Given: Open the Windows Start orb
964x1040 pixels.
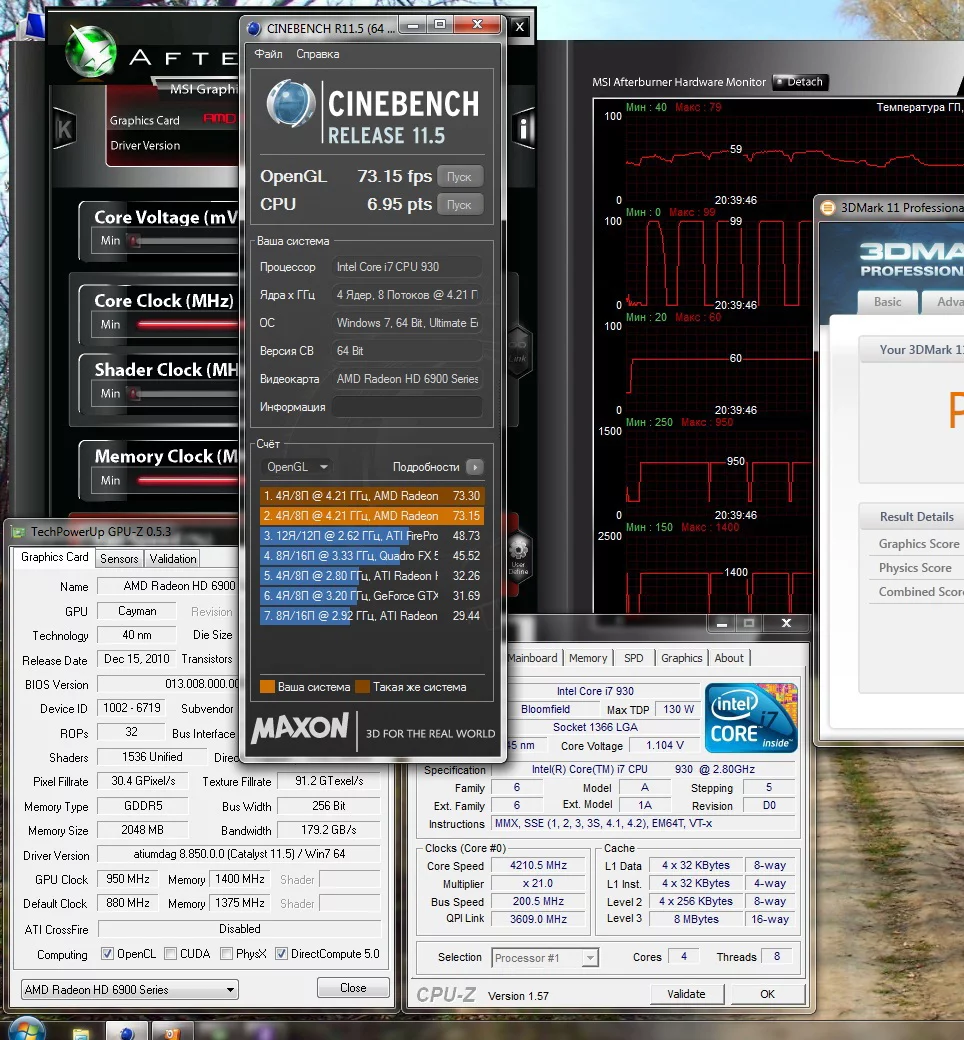Looking at the screenshot, I should point(27,1030).
